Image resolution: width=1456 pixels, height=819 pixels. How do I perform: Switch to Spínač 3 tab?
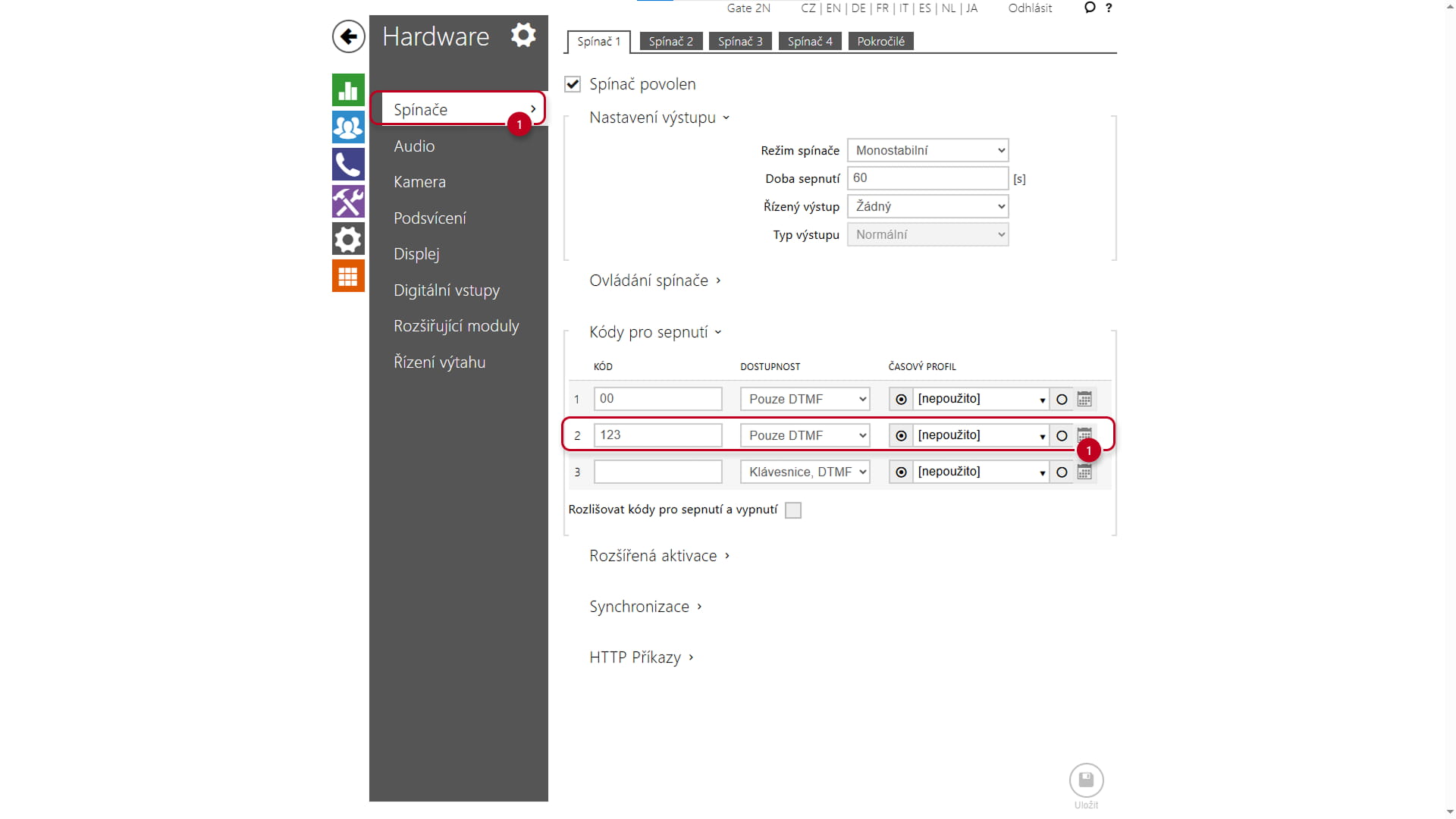[x=740, y=42]
